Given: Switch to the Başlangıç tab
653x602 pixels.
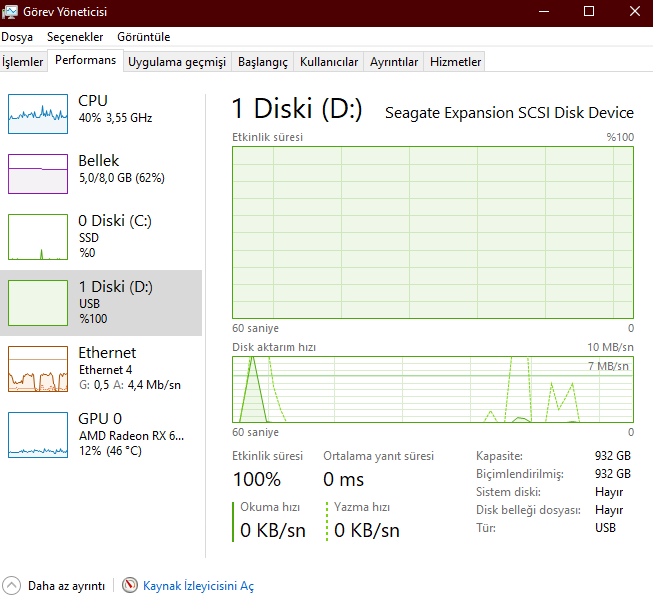Looking at the screenshot, I should pyautogui.click(x=262, y=62).
